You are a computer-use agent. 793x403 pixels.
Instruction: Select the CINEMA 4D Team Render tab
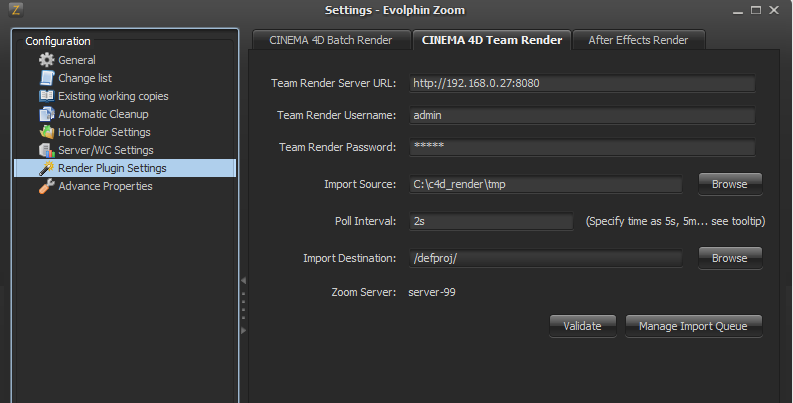(x=492, y=40)
